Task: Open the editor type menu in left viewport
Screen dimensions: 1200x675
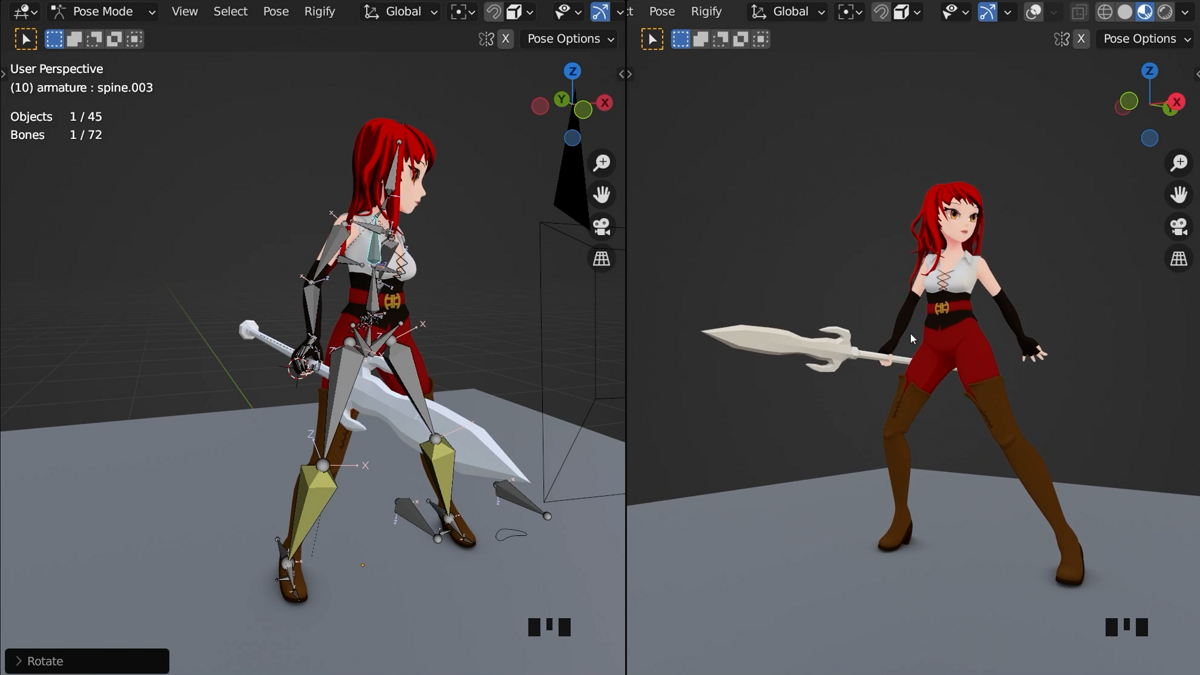Action: [25, 12]
